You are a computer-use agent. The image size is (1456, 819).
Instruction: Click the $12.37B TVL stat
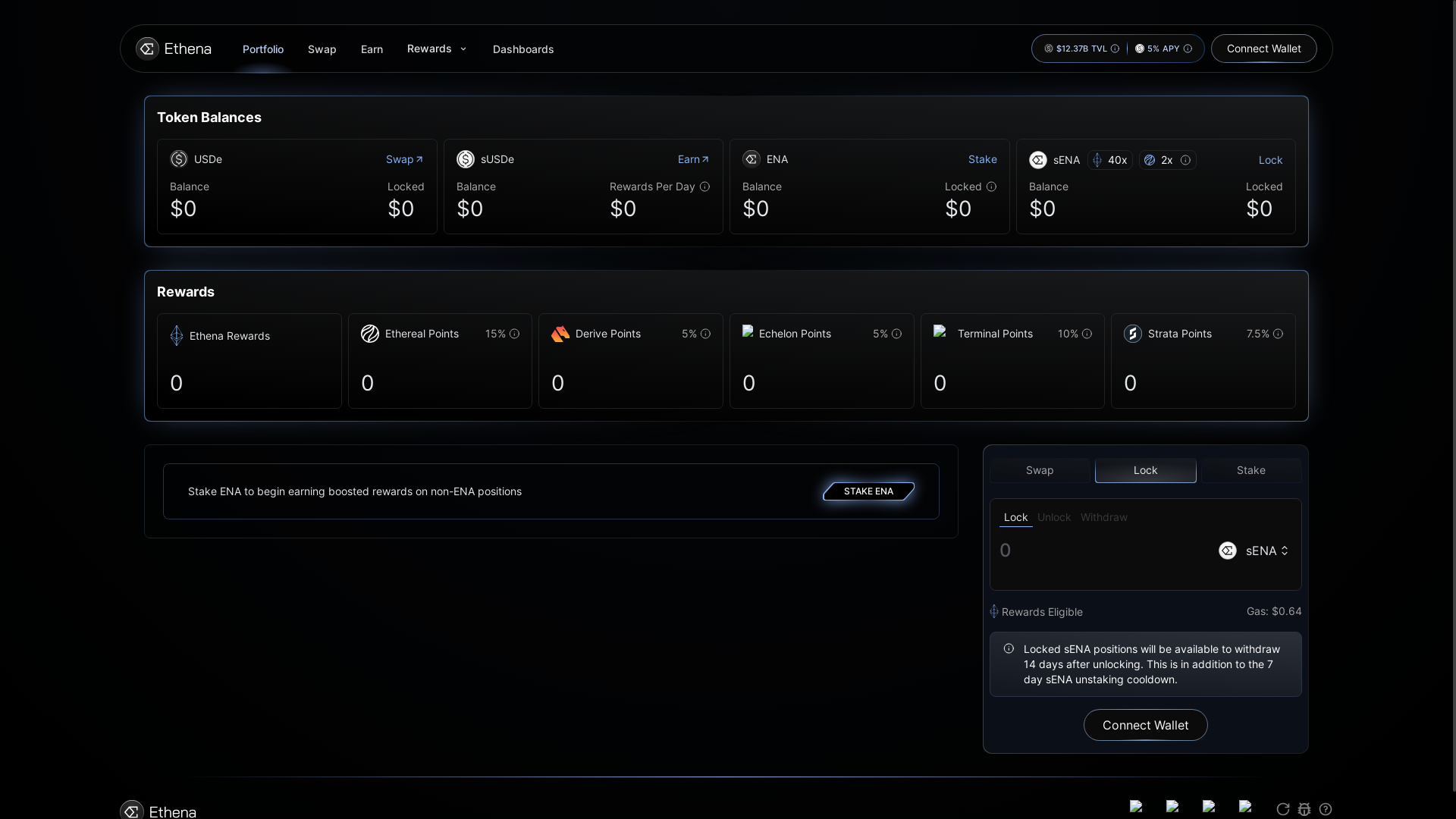(x=1081, y=49)
